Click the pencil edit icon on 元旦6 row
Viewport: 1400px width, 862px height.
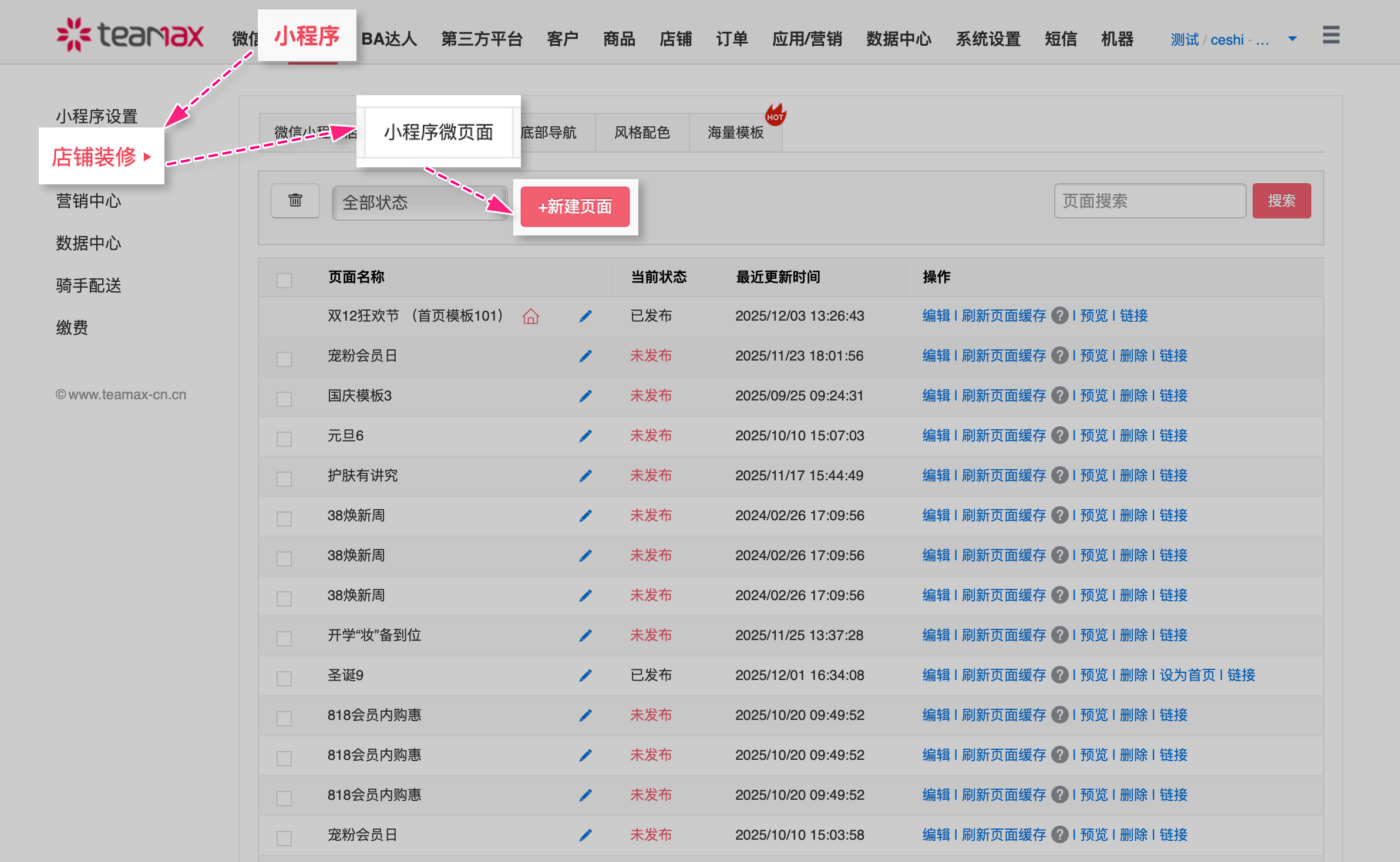pos(585,436)
